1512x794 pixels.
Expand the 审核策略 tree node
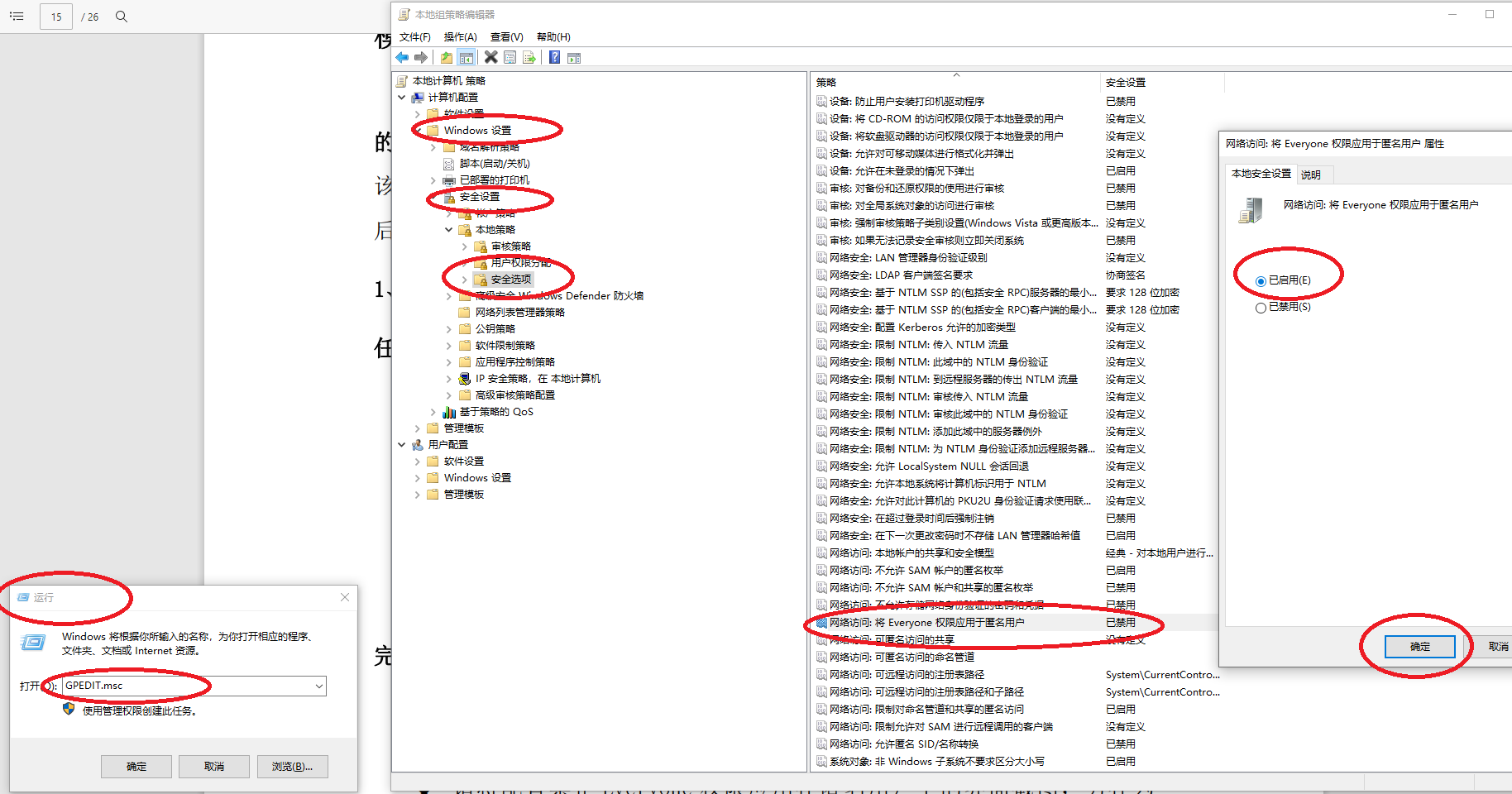[465, 246]
